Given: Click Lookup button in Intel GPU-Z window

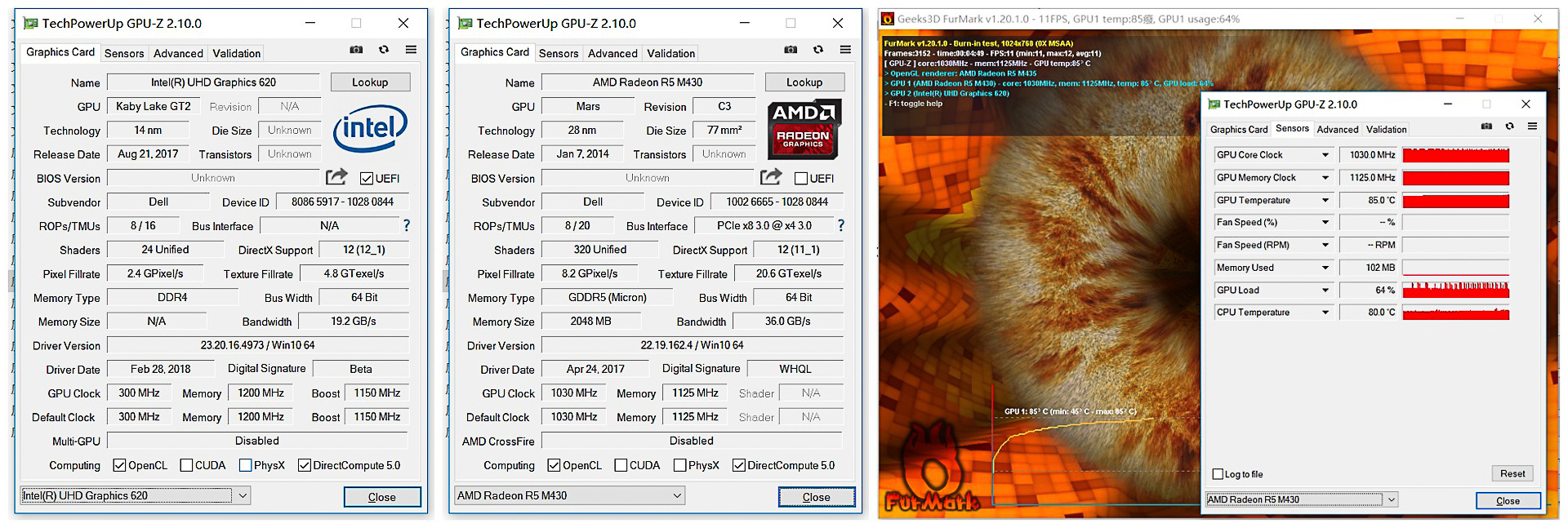Looking at the screenshot, I should coord(370,82).
